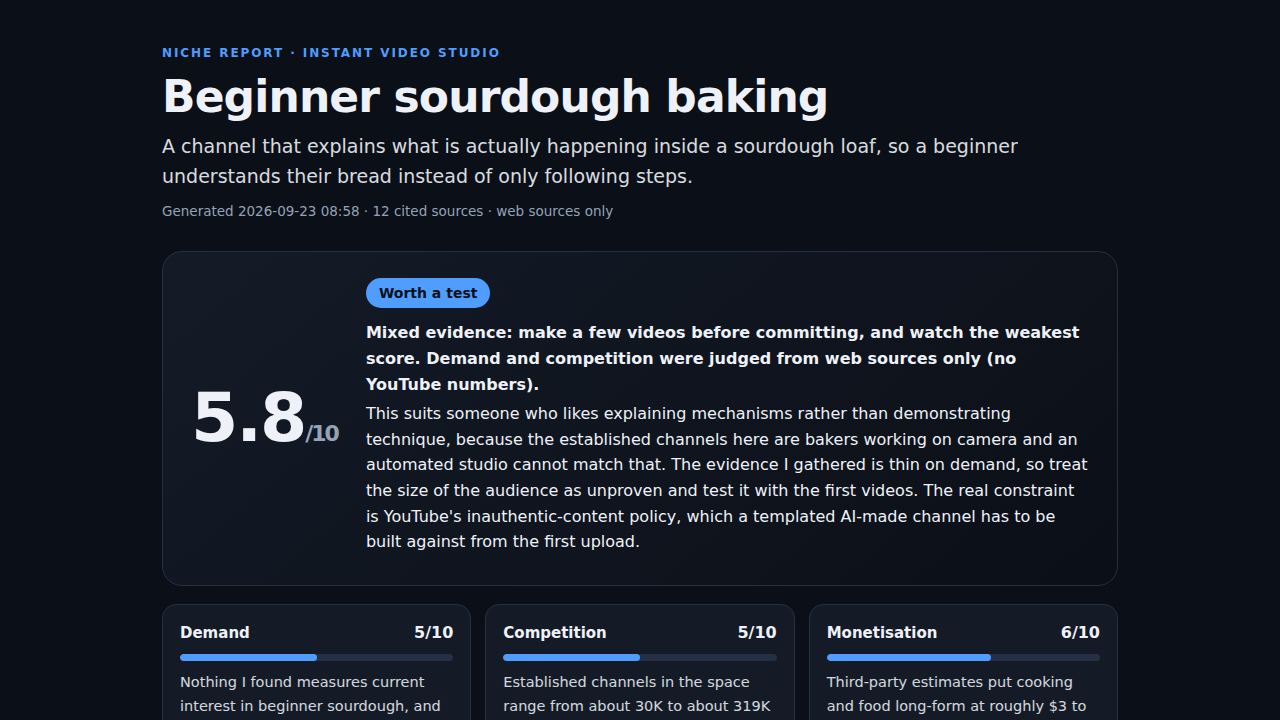Select the Demand score card heading
1280x720 pixels.
(x=215, y=632)
